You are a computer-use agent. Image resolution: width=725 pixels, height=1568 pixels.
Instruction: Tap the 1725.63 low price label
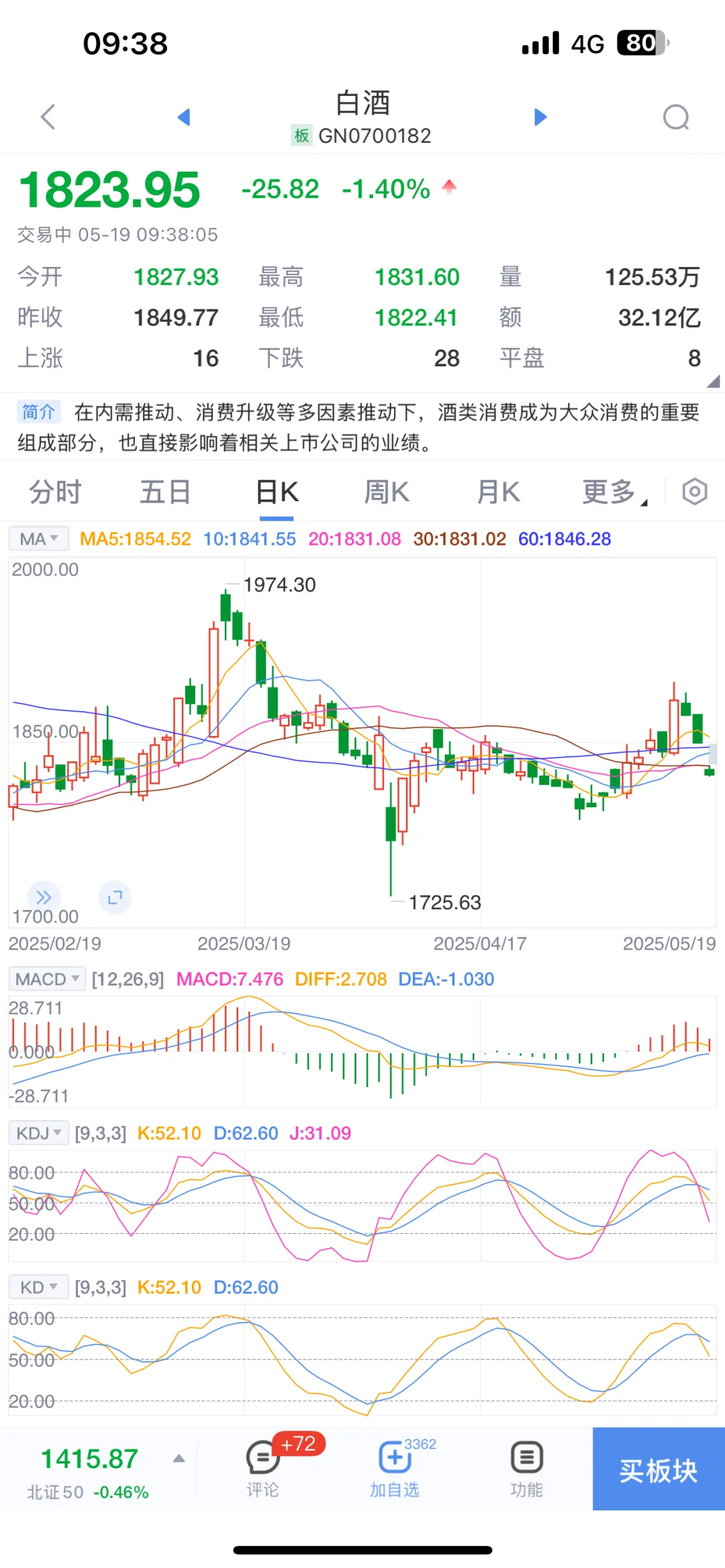pyautogui.click(x=445, y=902)
